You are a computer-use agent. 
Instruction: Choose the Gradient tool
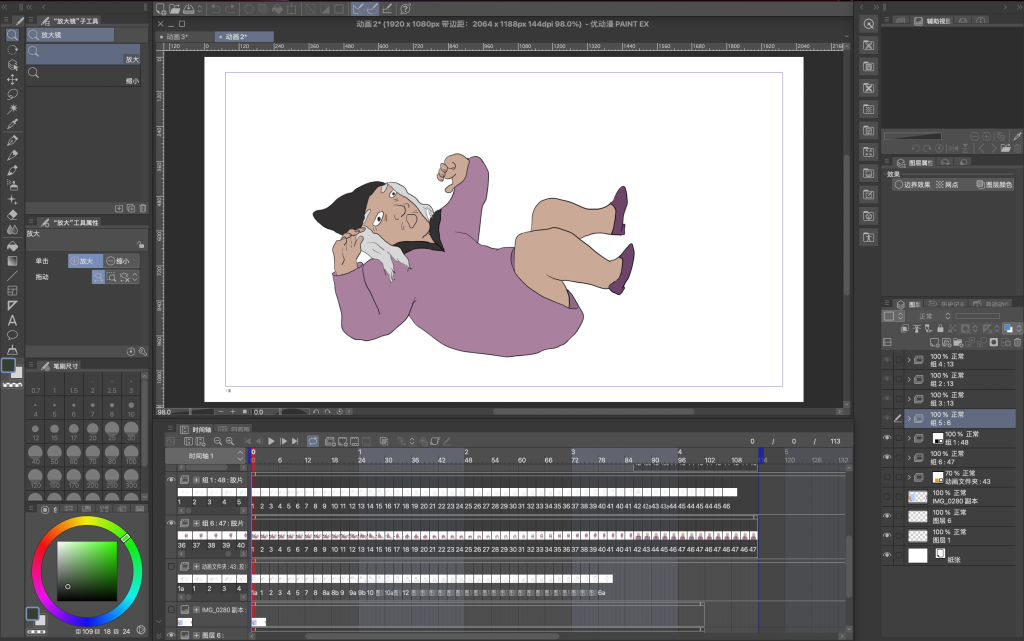12,261
